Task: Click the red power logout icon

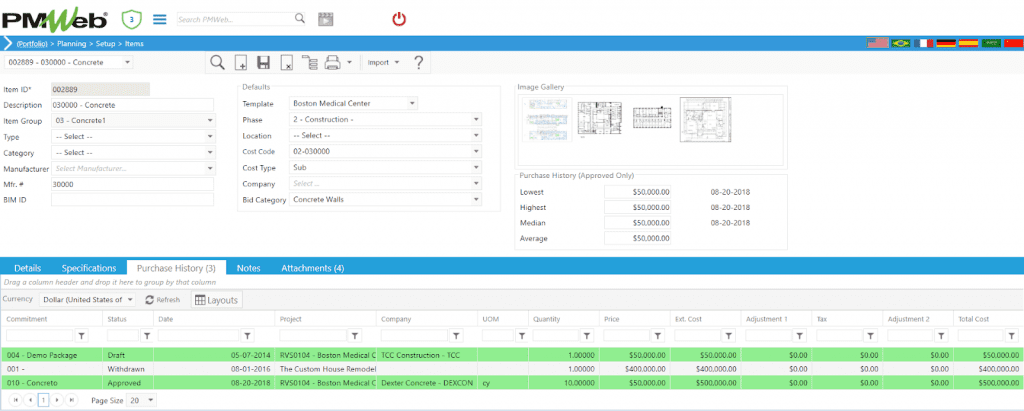Action: pyautogui.click(x=399, y=18)
